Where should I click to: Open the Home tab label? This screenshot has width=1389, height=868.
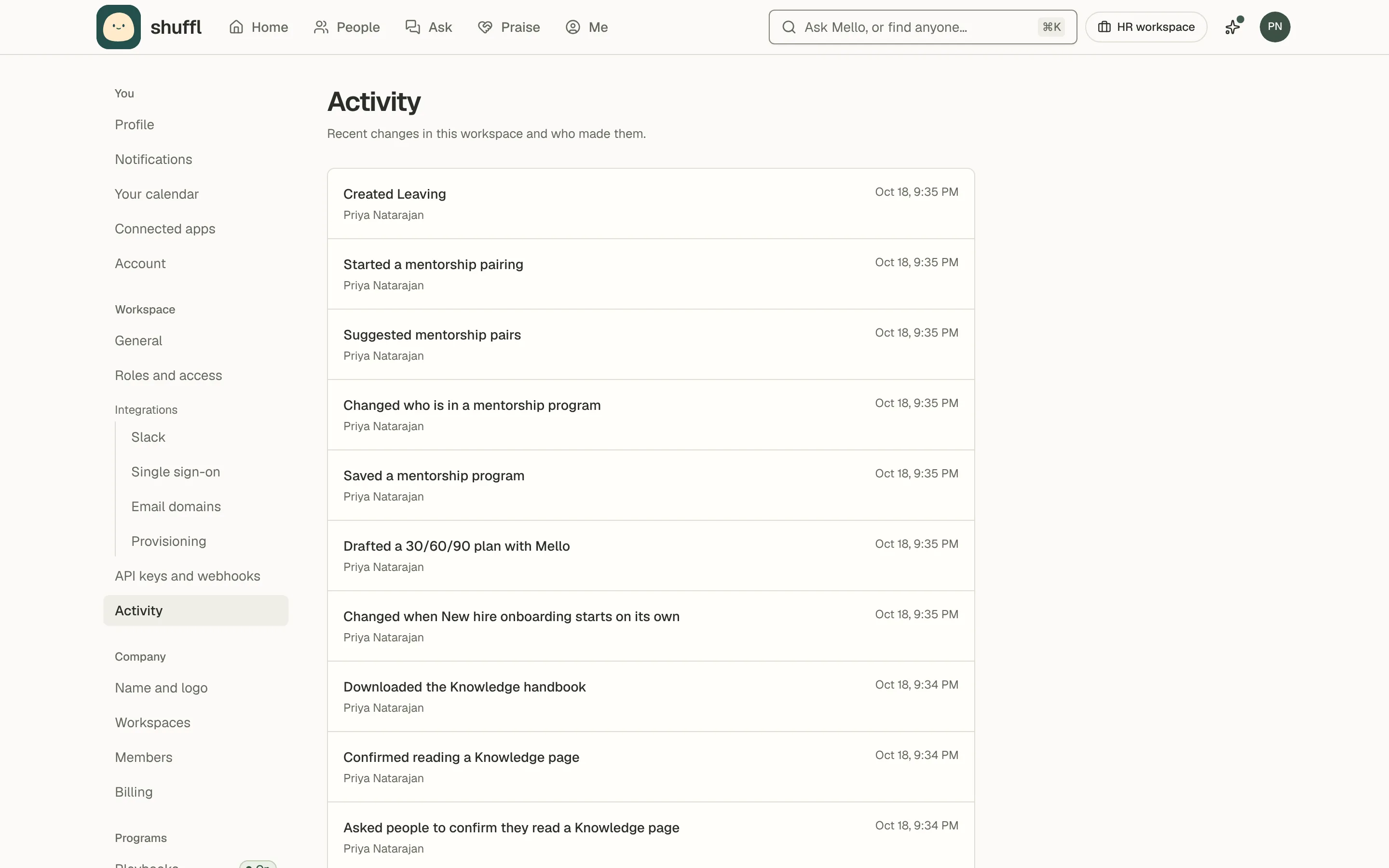click(x=270, y=27)
